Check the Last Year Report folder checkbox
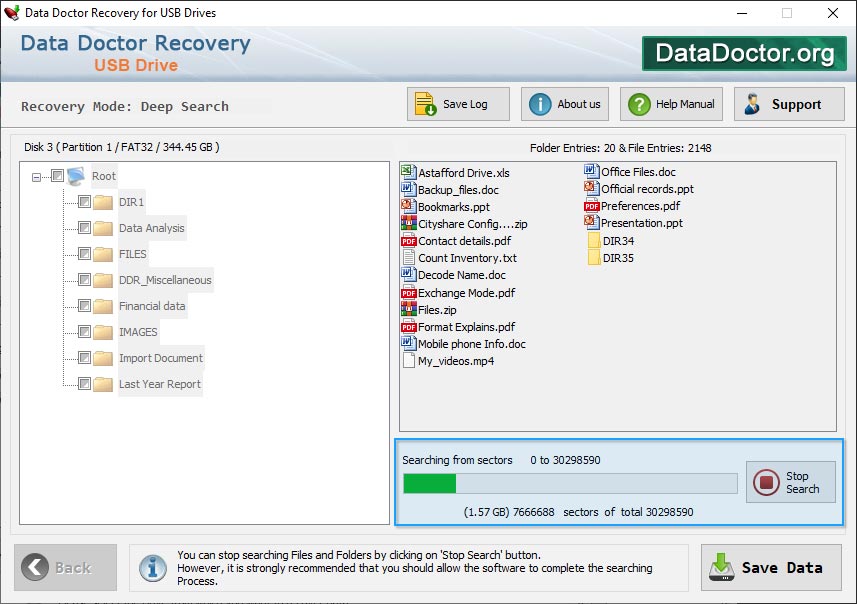857x604 pixels. pos(84,384)
